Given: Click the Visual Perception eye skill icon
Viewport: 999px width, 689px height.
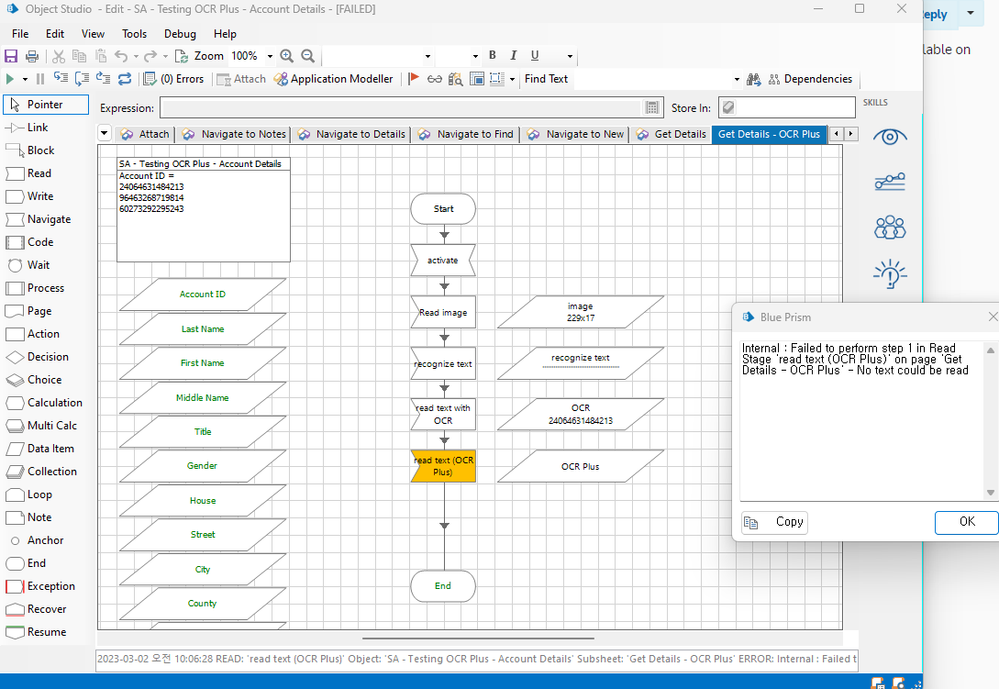Looking at the screenshot, I should [889, 136].
